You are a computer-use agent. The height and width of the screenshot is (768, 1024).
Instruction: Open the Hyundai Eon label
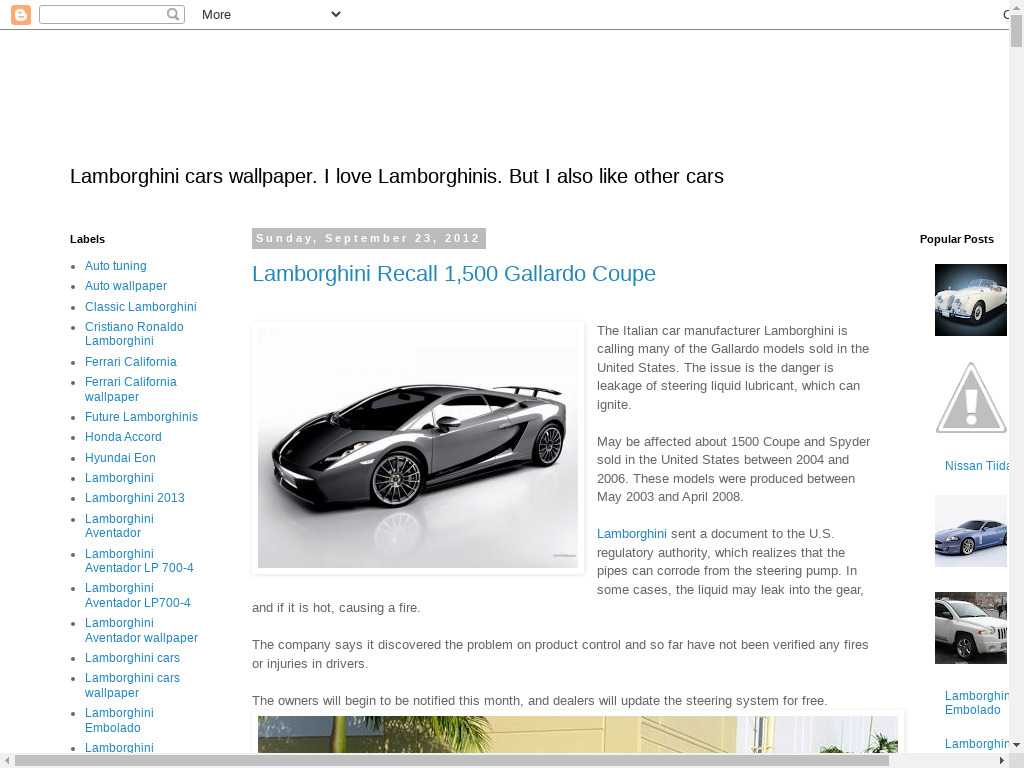pos(120,458)
